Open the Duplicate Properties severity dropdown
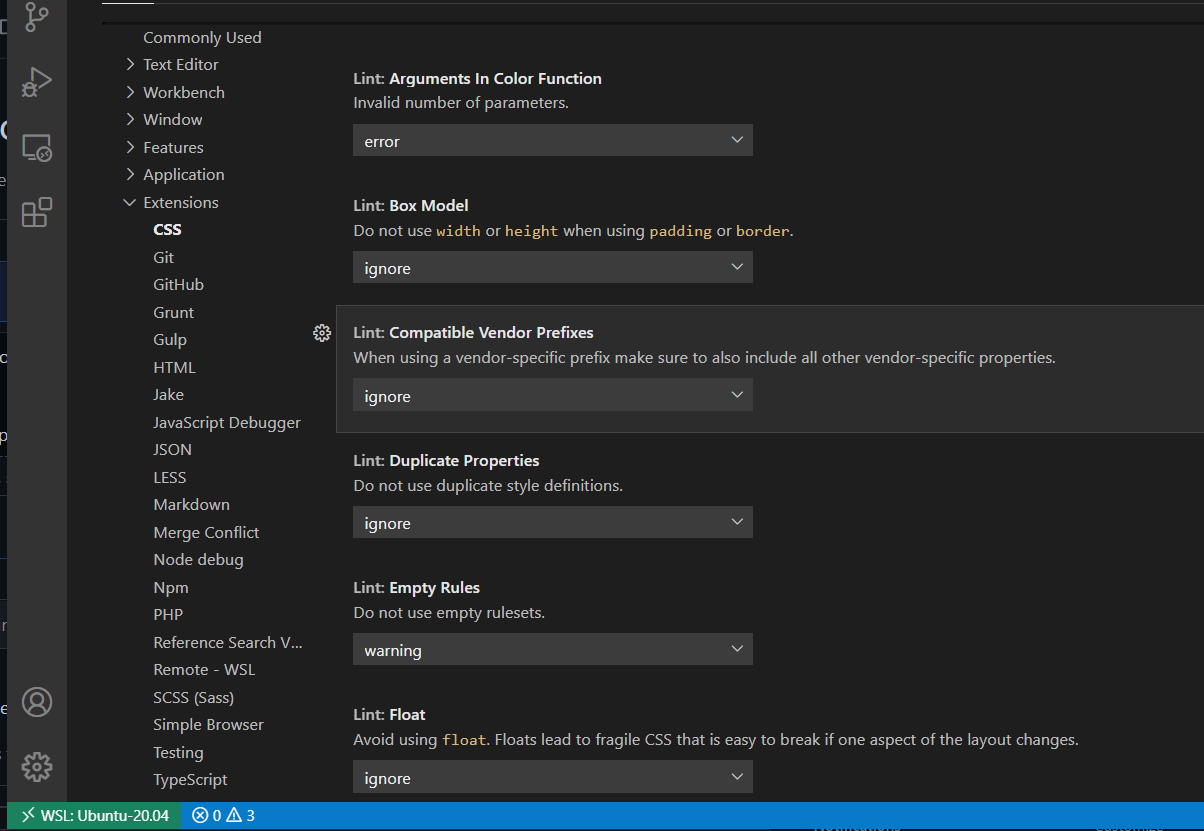 point(552,522)
